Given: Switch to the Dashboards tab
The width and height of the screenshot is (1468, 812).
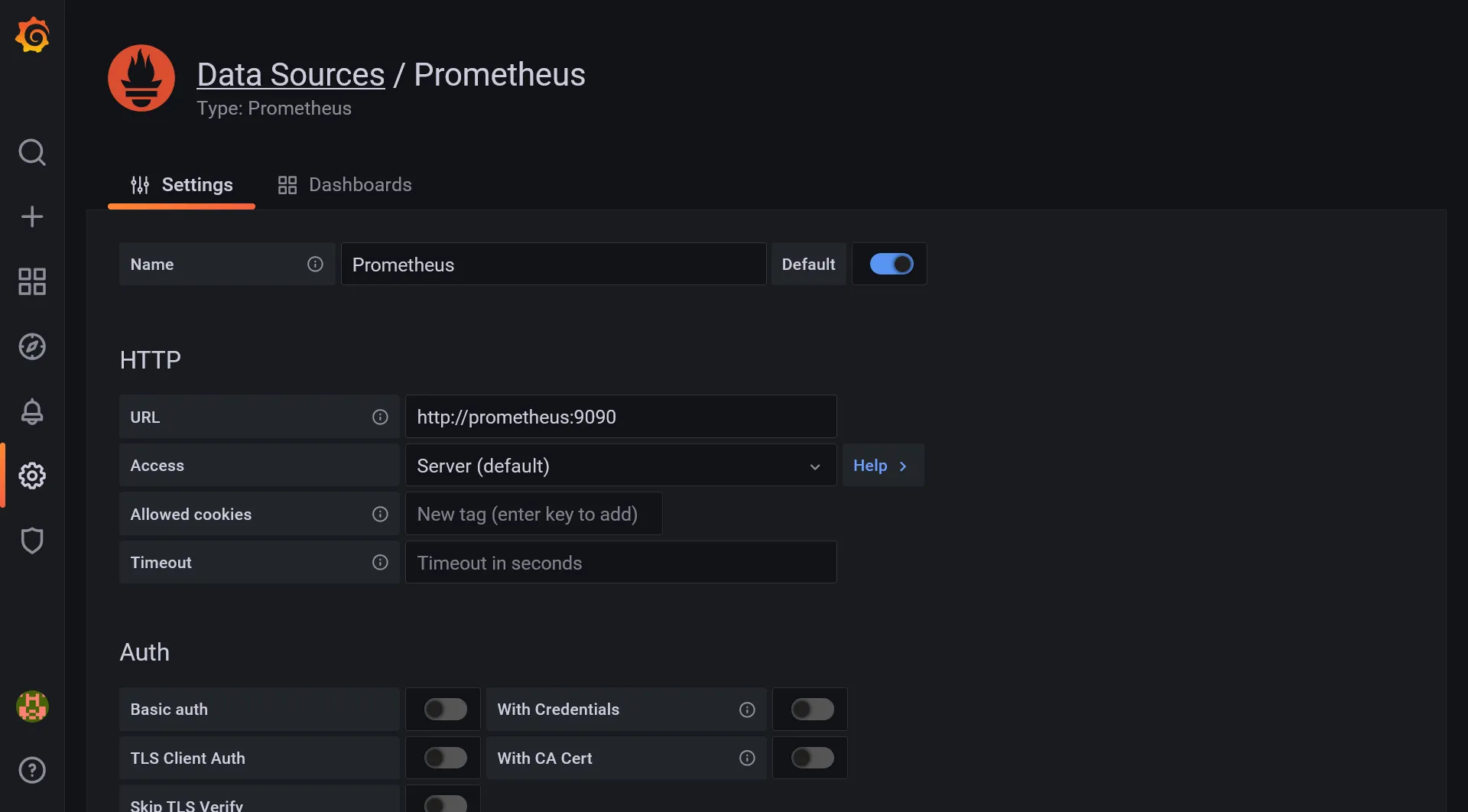Looking at the screenshot, I should click(344, 184).
